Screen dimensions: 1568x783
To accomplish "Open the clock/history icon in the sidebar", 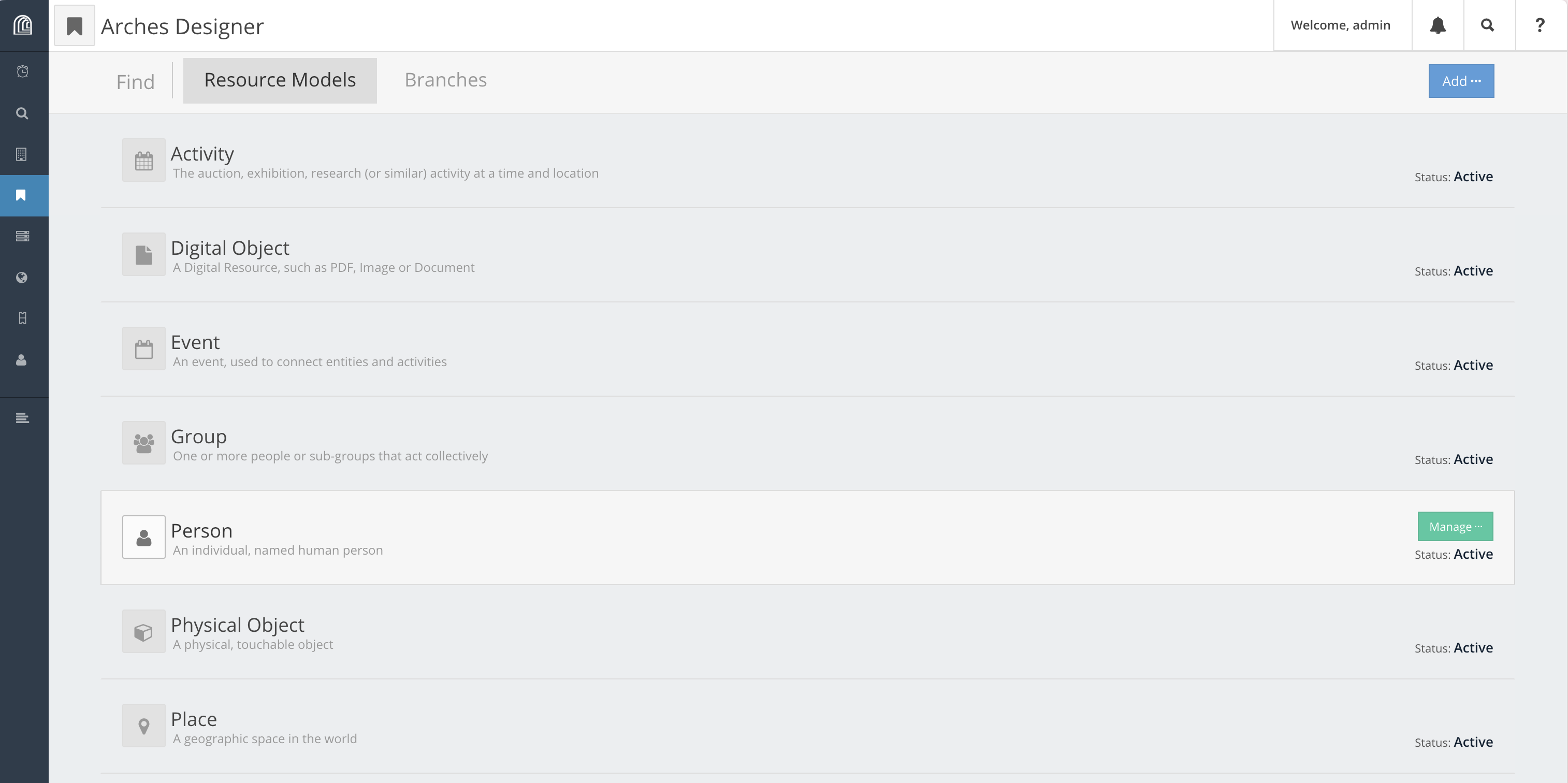I will click(22, 71).
